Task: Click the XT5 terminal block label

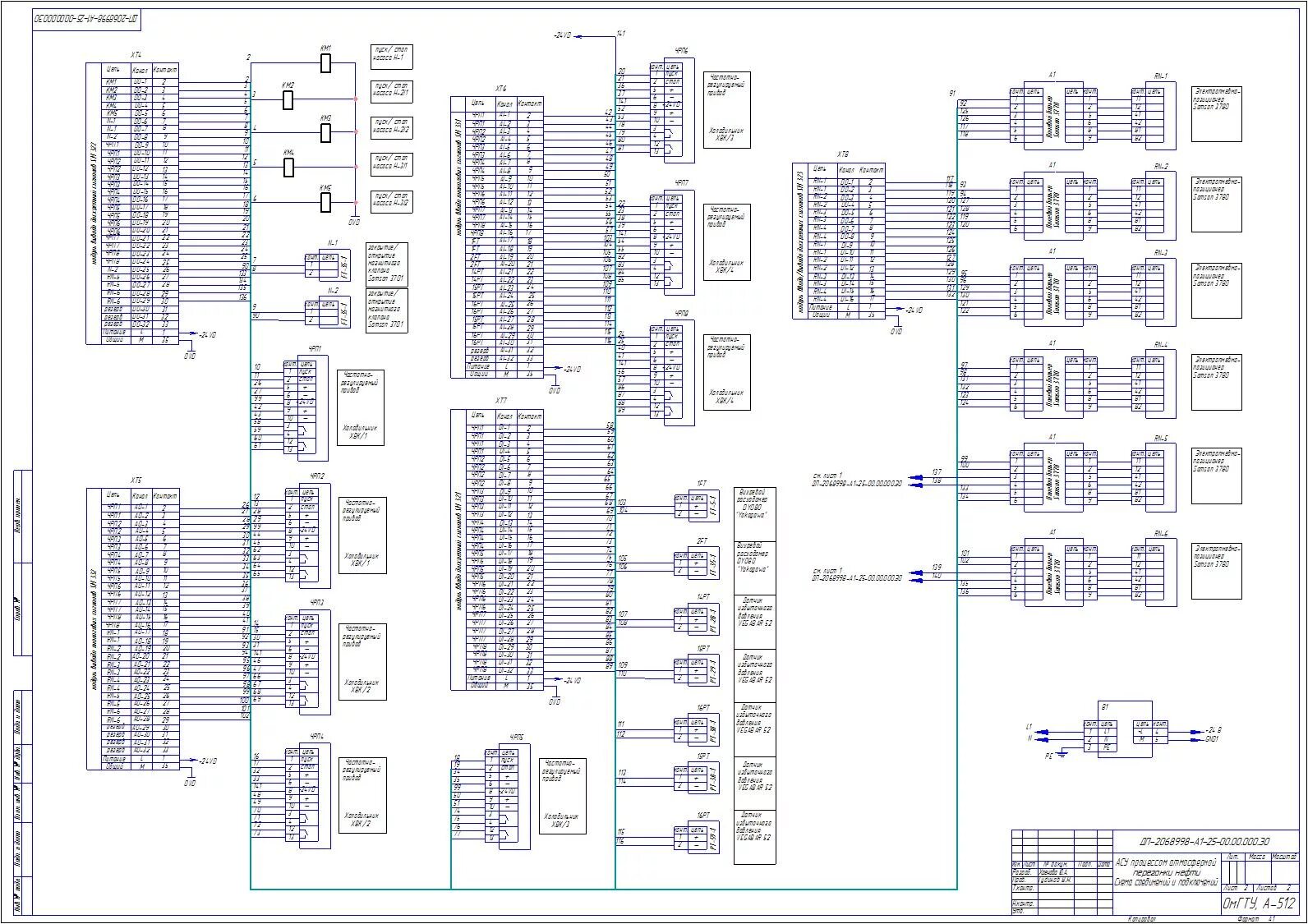Action: tap(136, 480)
